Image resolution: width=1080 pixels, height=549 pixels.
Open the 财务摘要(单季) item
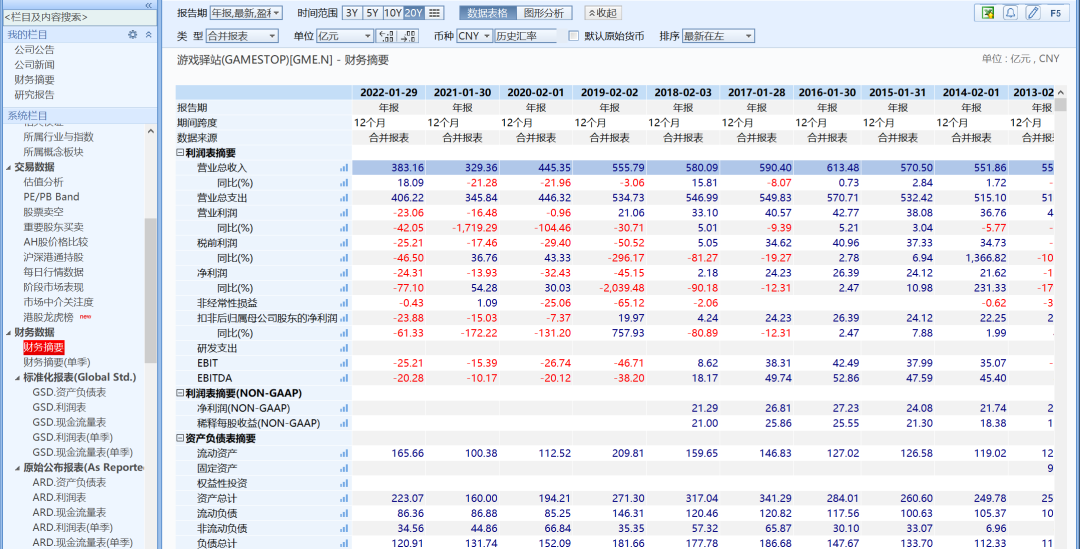point(56,362)
